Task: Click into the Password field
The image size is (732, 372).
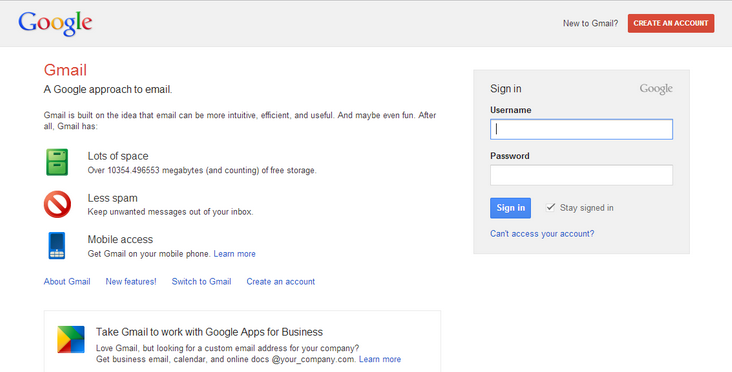Action: pyautogui.click(x=581, y=175)
